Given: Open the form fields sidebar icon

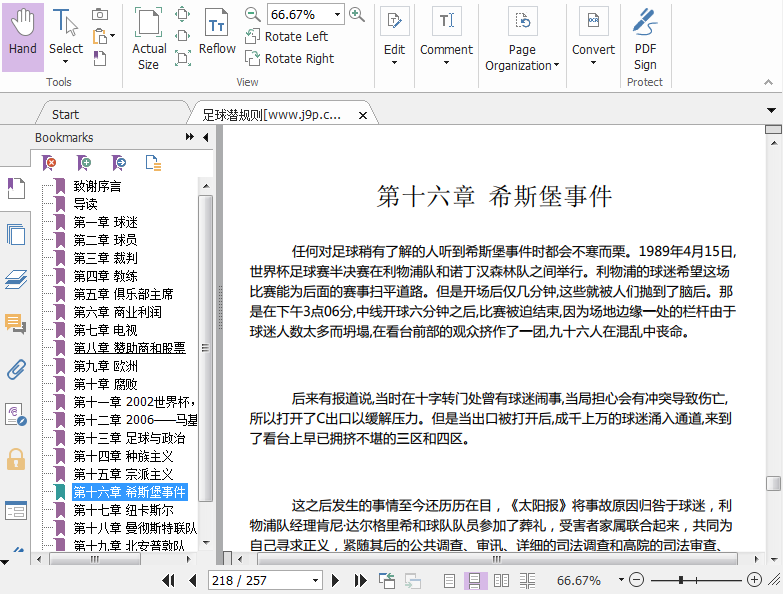Looking at the screenshot, I should (16, 511).
